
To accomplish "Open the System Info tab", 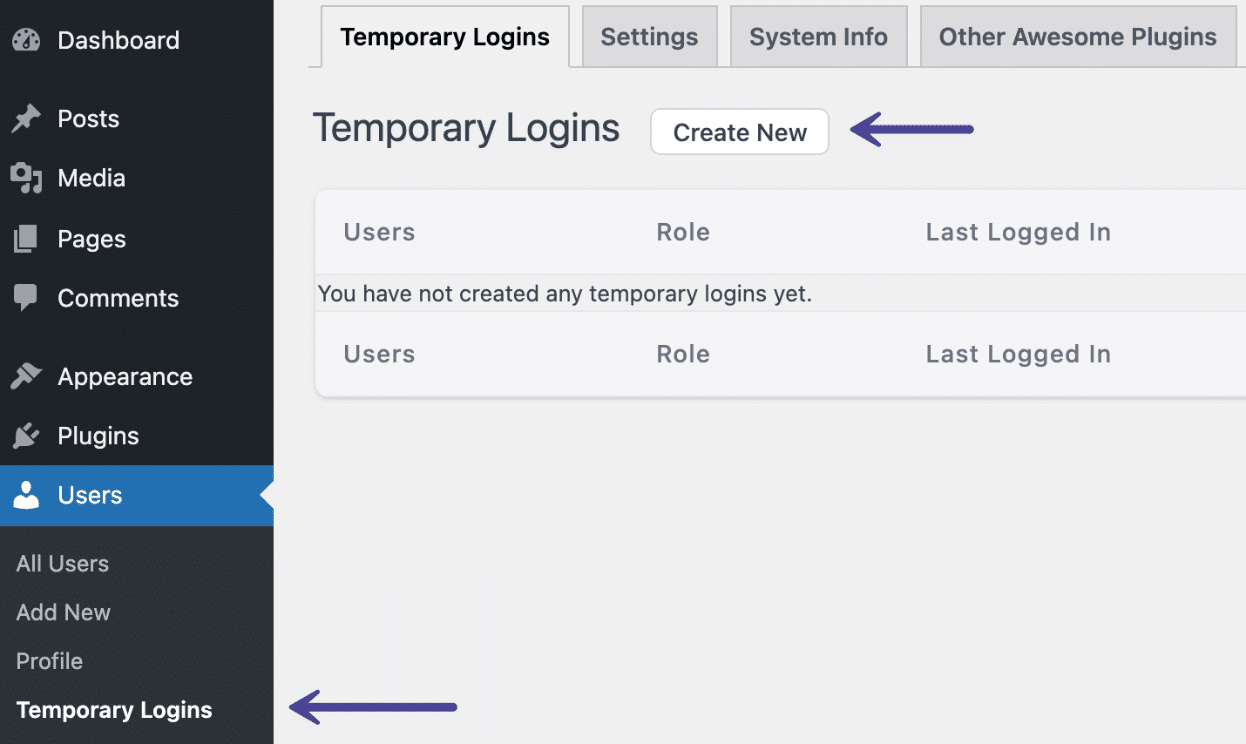I will click(x=818, y=36).
